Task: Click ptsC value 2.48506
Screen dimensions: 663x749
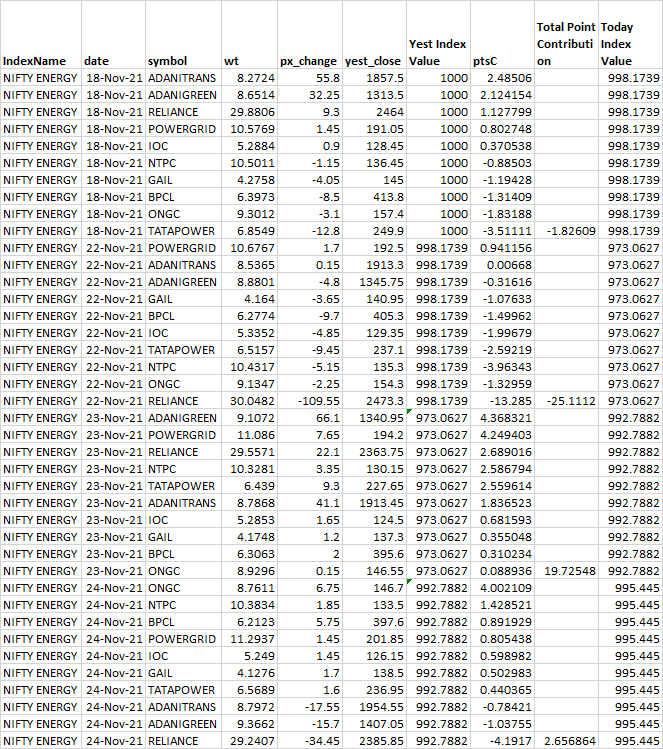Action: coord(509,78)
